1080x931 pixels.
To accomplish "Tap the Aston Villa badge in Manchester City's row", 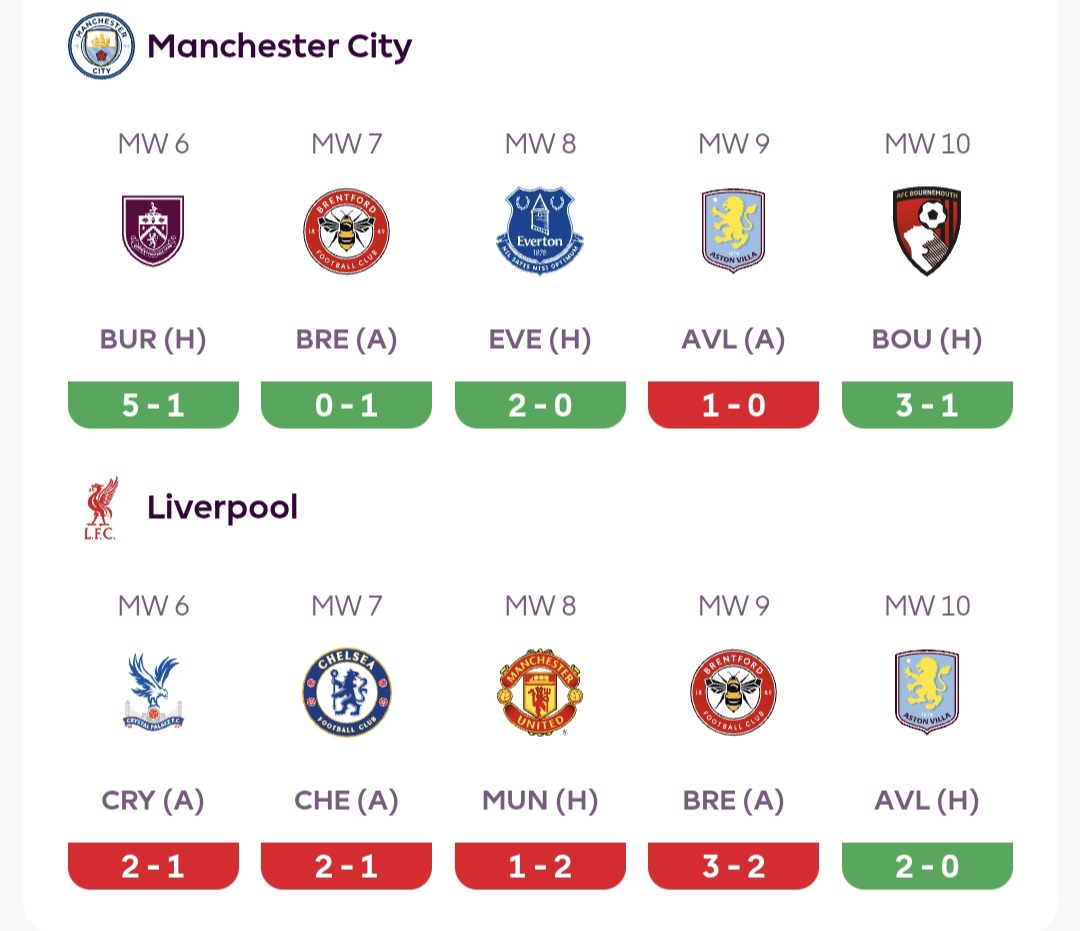I will (x=733, y=231).
